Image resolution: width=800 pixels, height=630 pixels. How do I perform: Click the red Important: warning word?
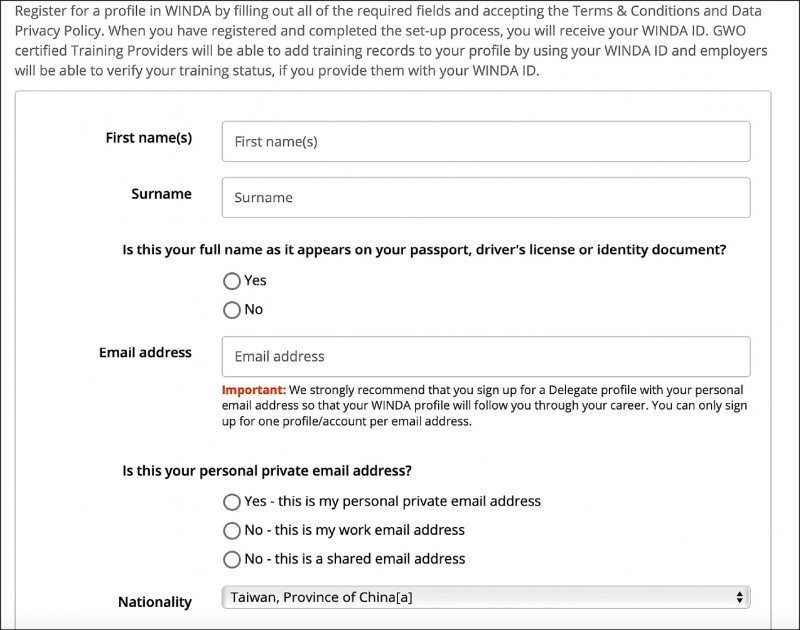pos(254,390)
